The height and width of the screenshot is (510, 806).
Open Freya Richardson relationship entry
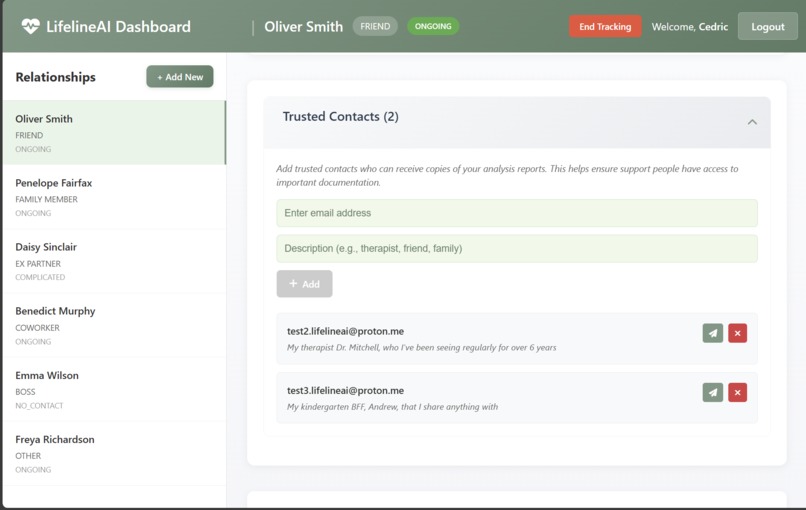coord(114,453)
